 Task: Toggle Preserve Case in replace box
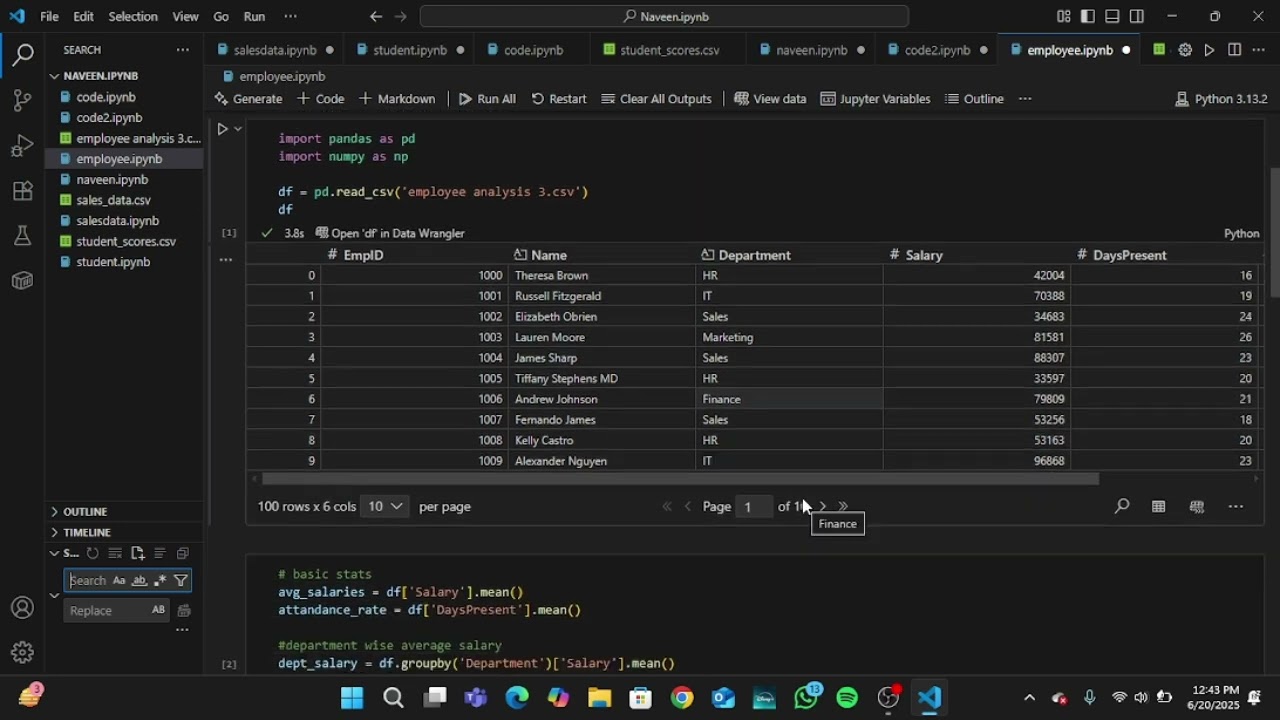coord(158,610)
